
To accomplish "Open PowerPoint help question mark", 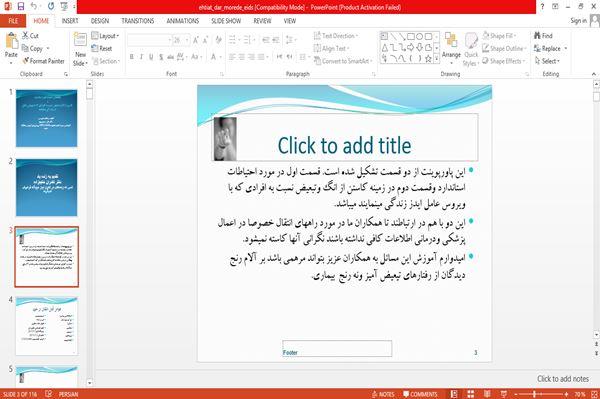I will coord(542,7).
